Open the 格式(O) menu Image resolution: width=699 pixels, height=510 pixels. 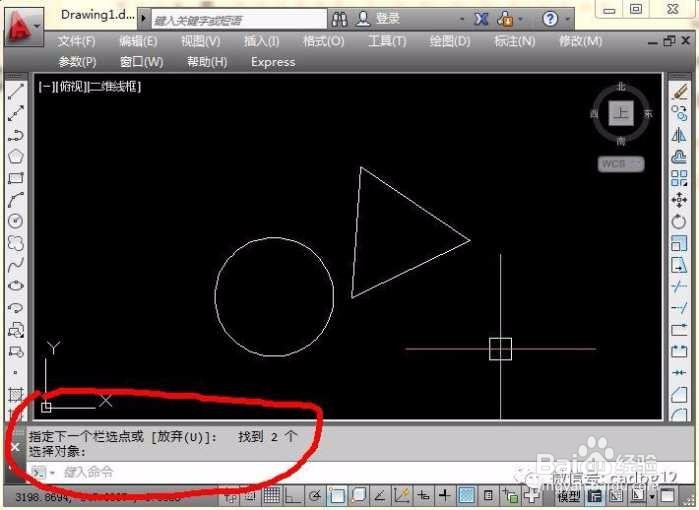324,41
